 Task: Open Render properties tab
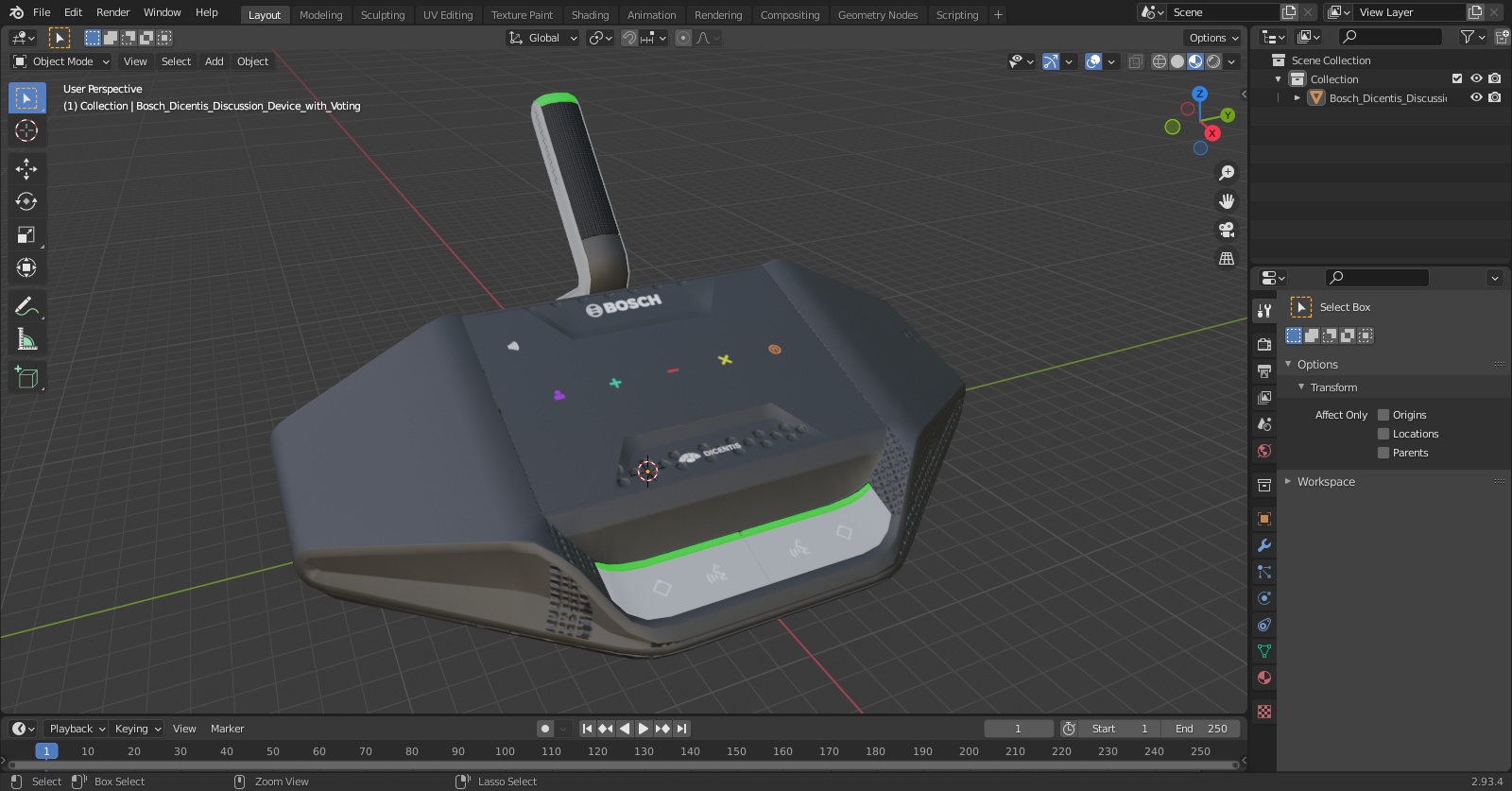click(1263, 345)
